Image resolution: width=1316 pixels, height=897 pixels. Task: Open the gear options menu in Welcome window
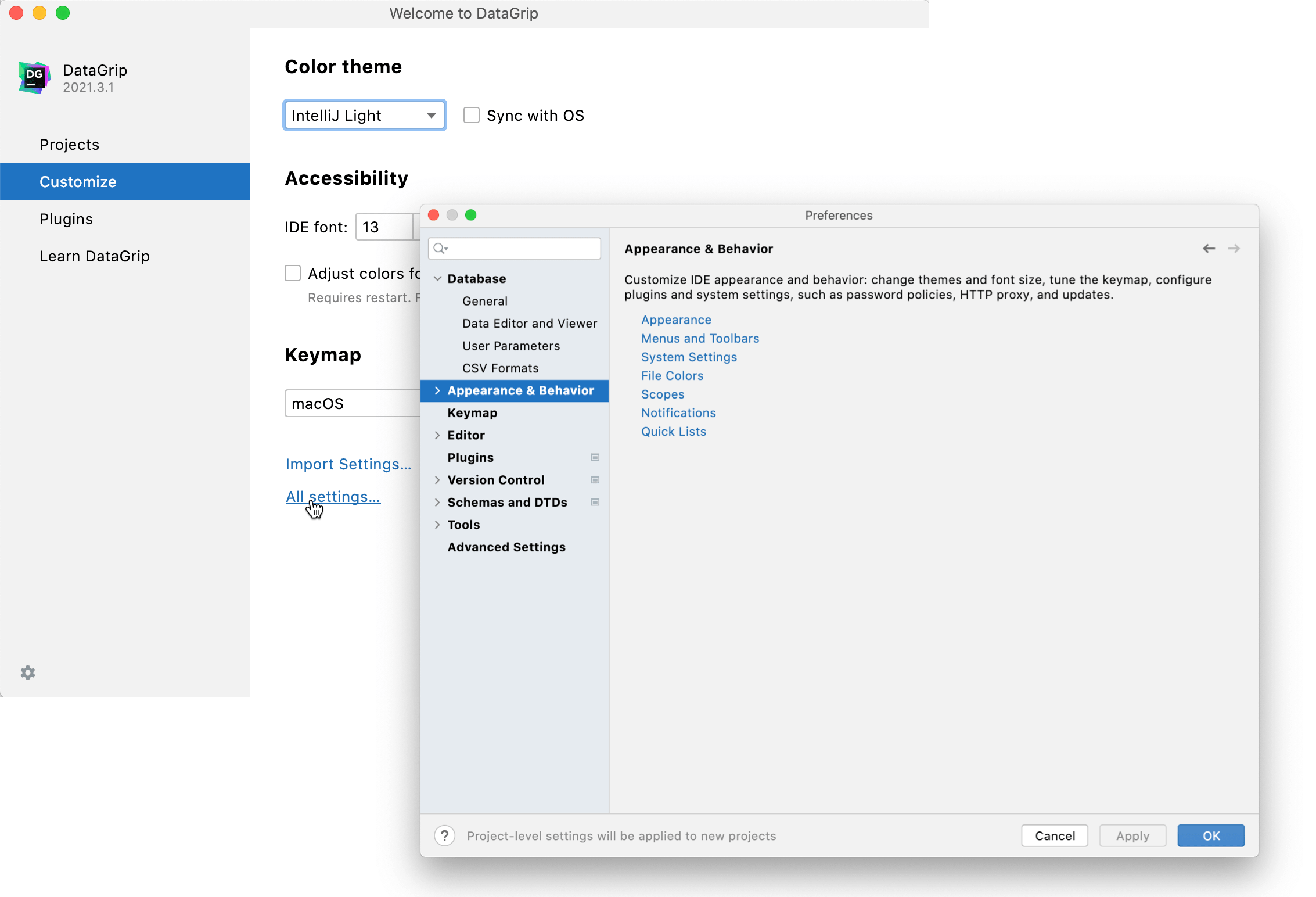28,673
